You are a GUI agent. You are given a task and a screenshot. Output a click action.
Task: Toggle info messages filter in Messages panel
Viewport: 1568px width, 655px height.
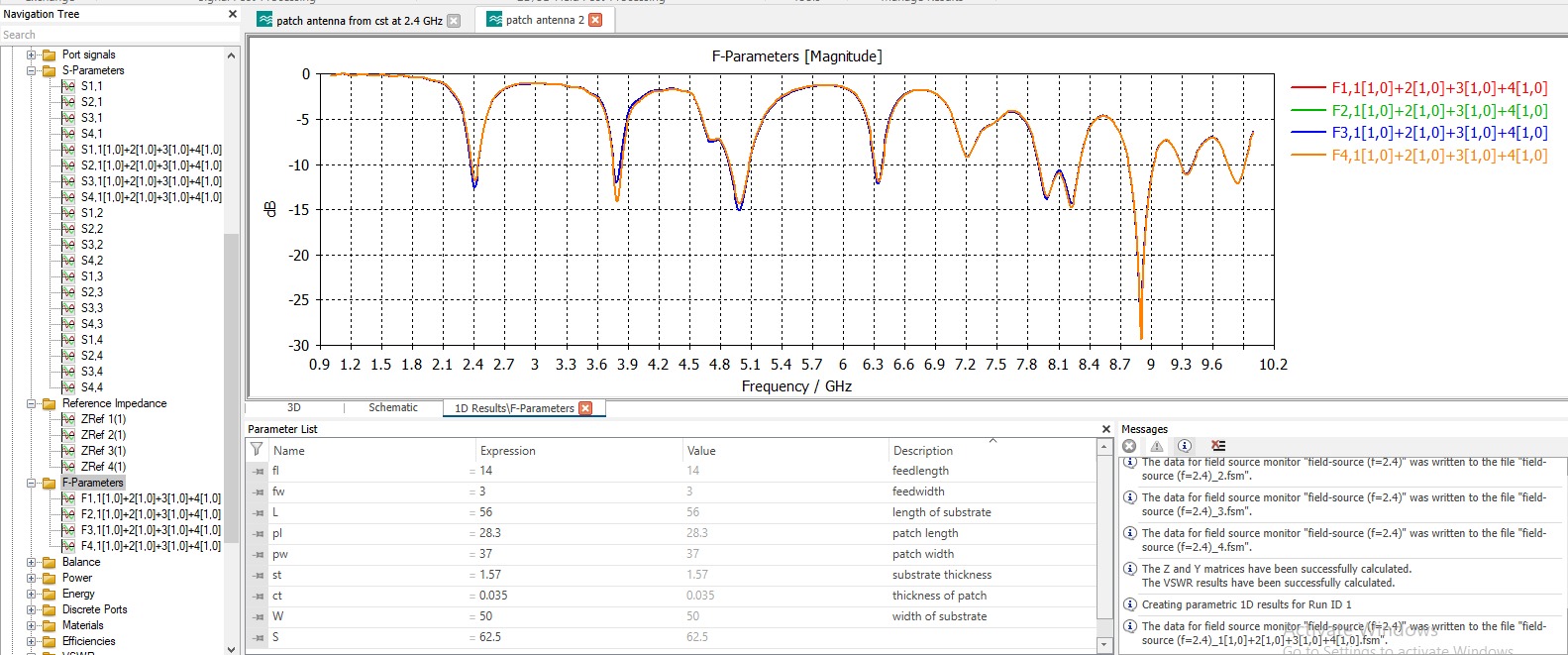click(1184, 446)
